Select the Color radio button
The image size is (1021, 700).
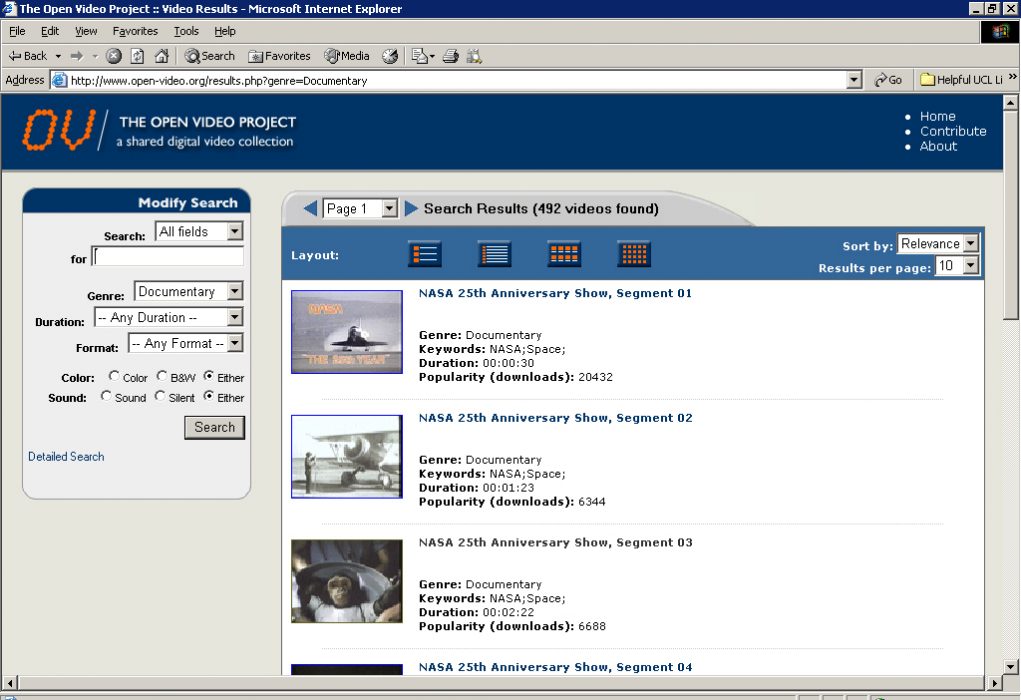(114, 376)
